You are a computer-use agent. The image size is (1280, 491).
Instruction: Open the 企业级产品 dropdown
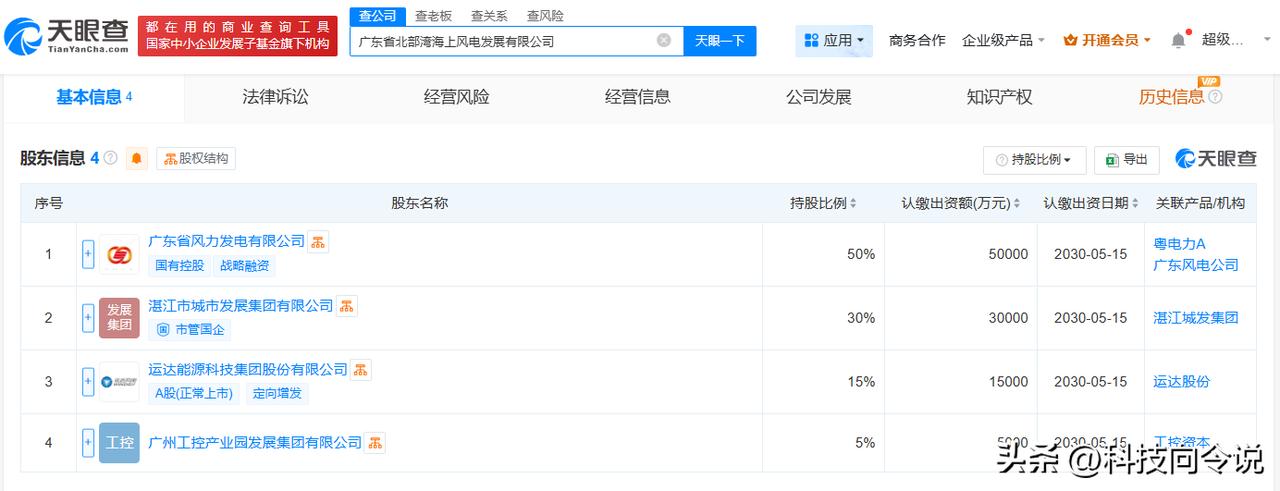(1003, 40)
